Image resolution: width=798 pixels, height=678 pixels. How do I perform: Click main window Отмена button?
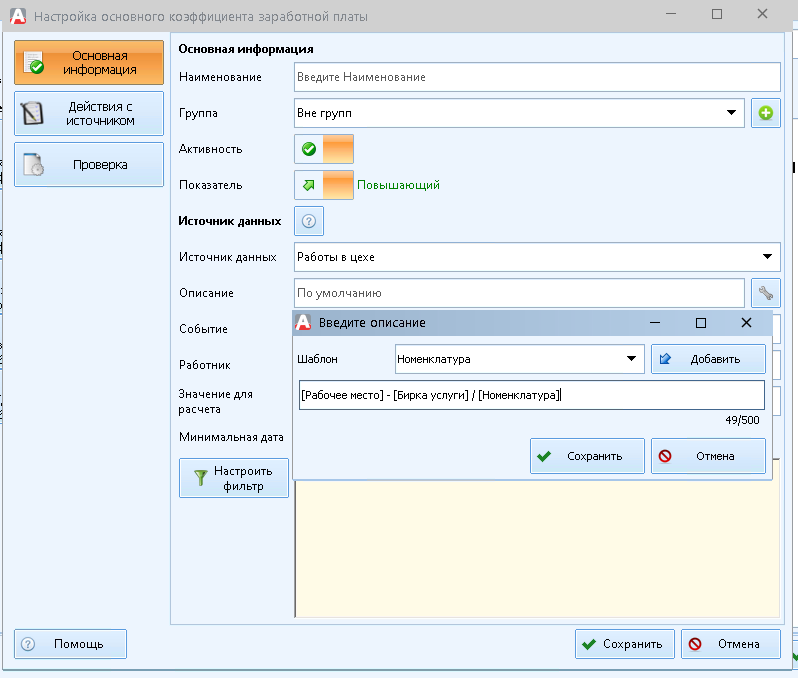pyautogui.click(x=731, y=644)
